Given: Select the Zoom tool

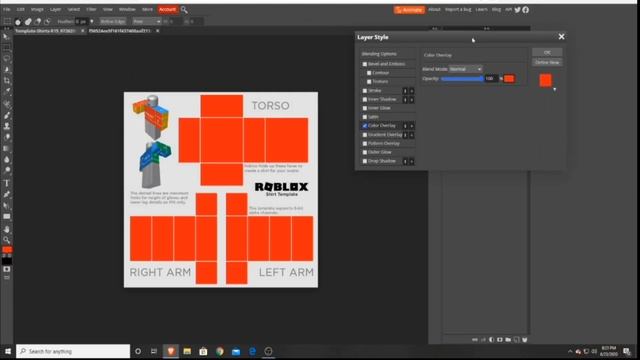Looking at the screenshot, I should 7,240.
